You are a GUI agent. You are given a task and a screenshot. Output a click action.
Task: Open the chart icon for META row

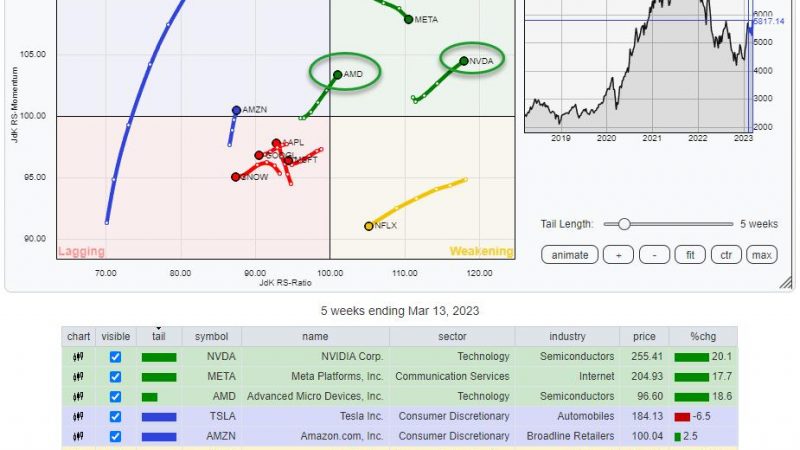pyautogui.click(x=78, y=377)
